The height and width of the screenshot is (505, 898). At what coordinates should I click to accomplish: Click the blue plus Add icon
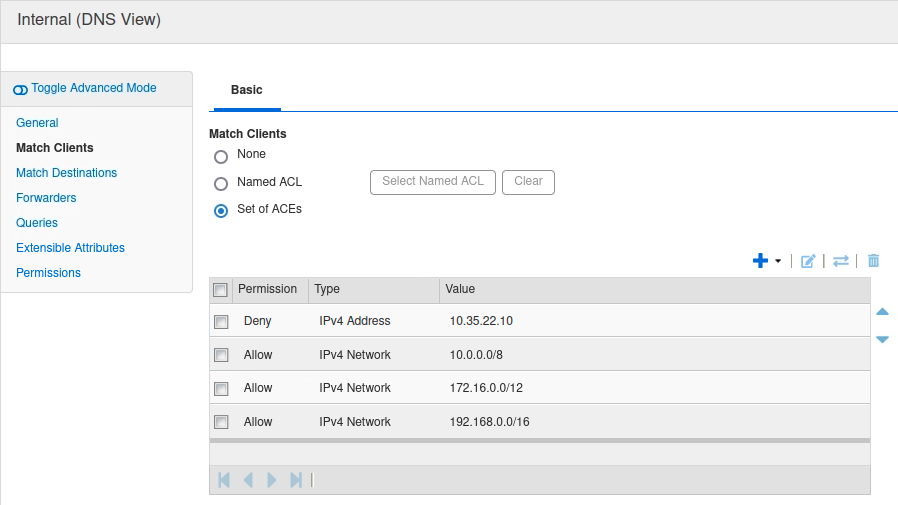click(760, 261)
